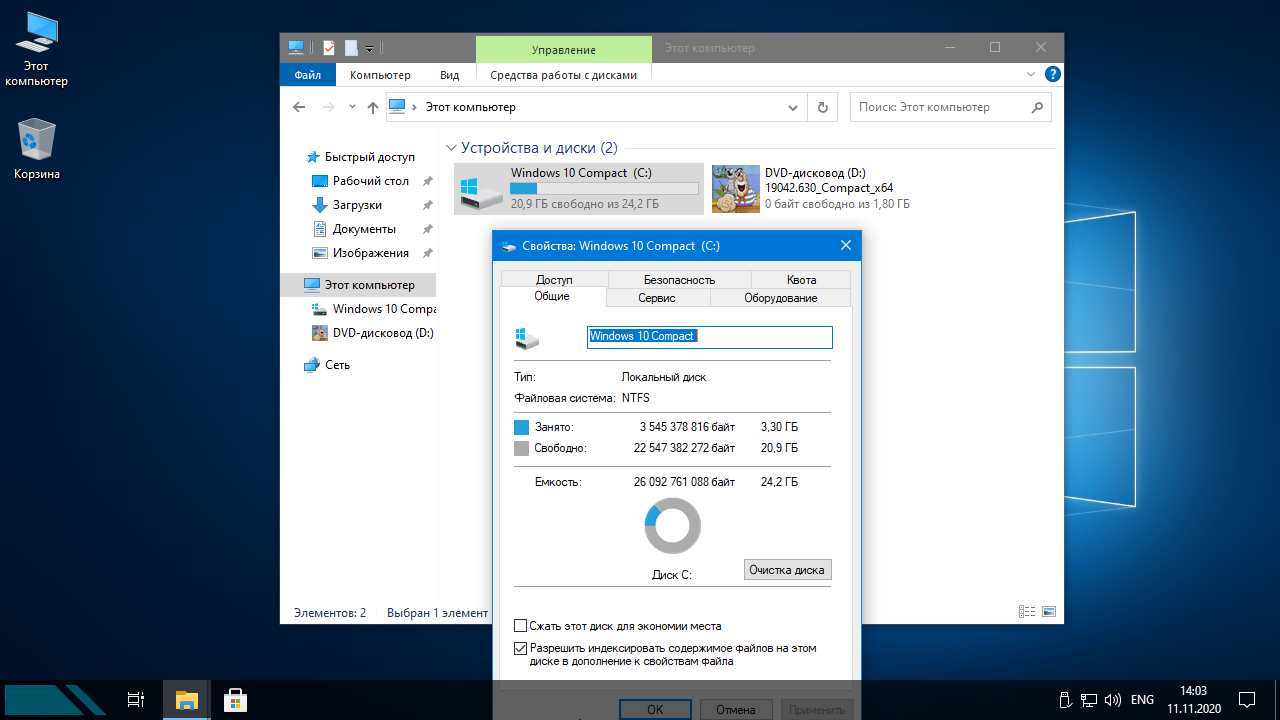Image resolution: width=1280 pixels, height=720 pixels.
Task: Open Средства работы с дисками tab
Action: [563, 75]
